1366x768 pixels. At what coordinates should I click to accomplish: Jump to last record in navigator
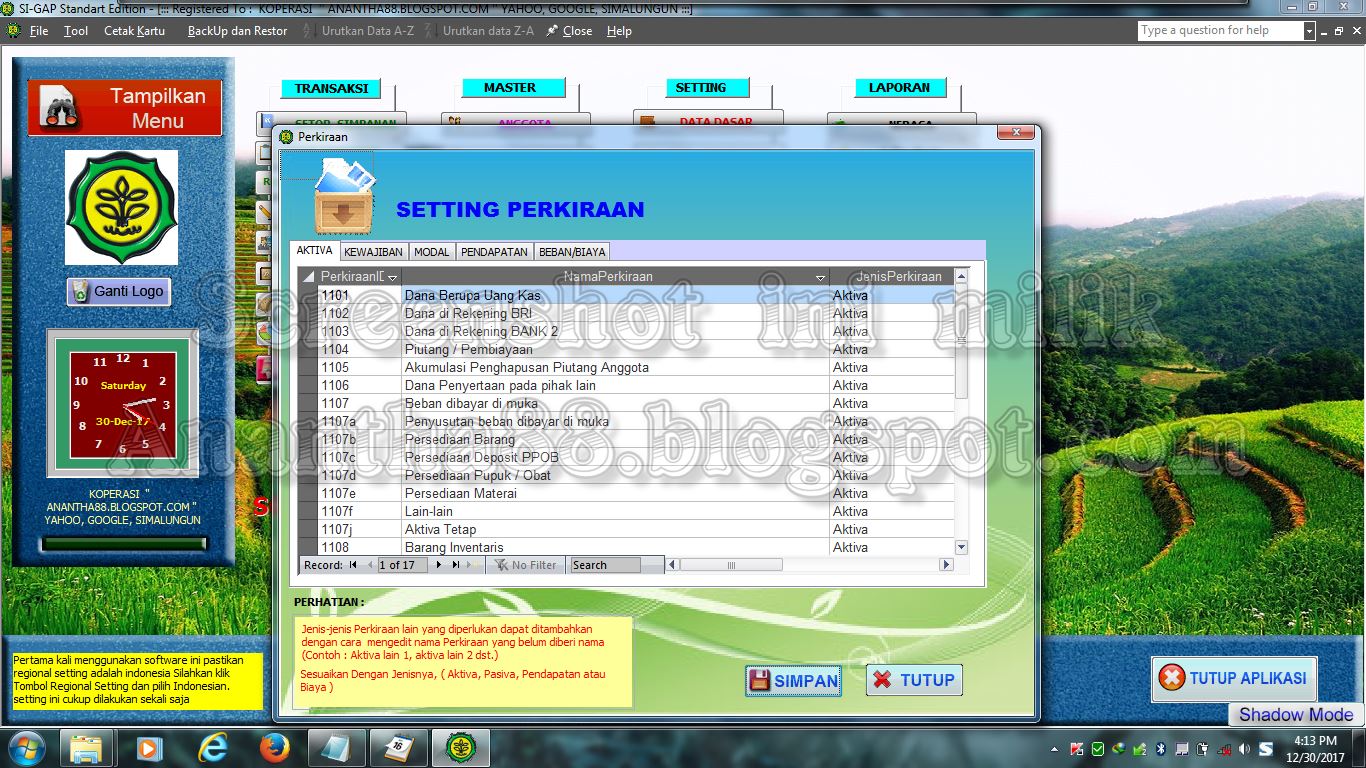pyautogui.click(x=456, y=565)
